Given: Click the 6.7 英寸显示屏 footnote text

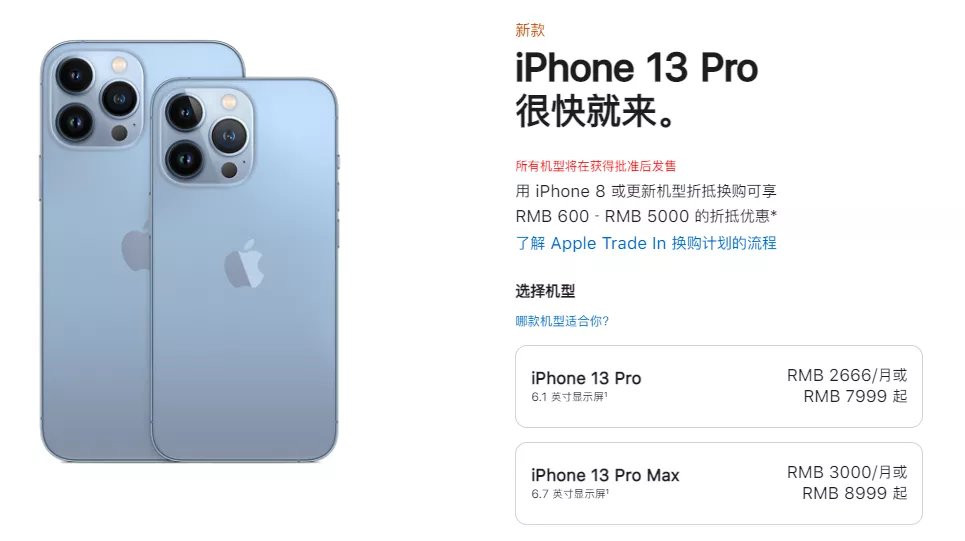Looking at the screenshot, I should (x=571, y=494).
